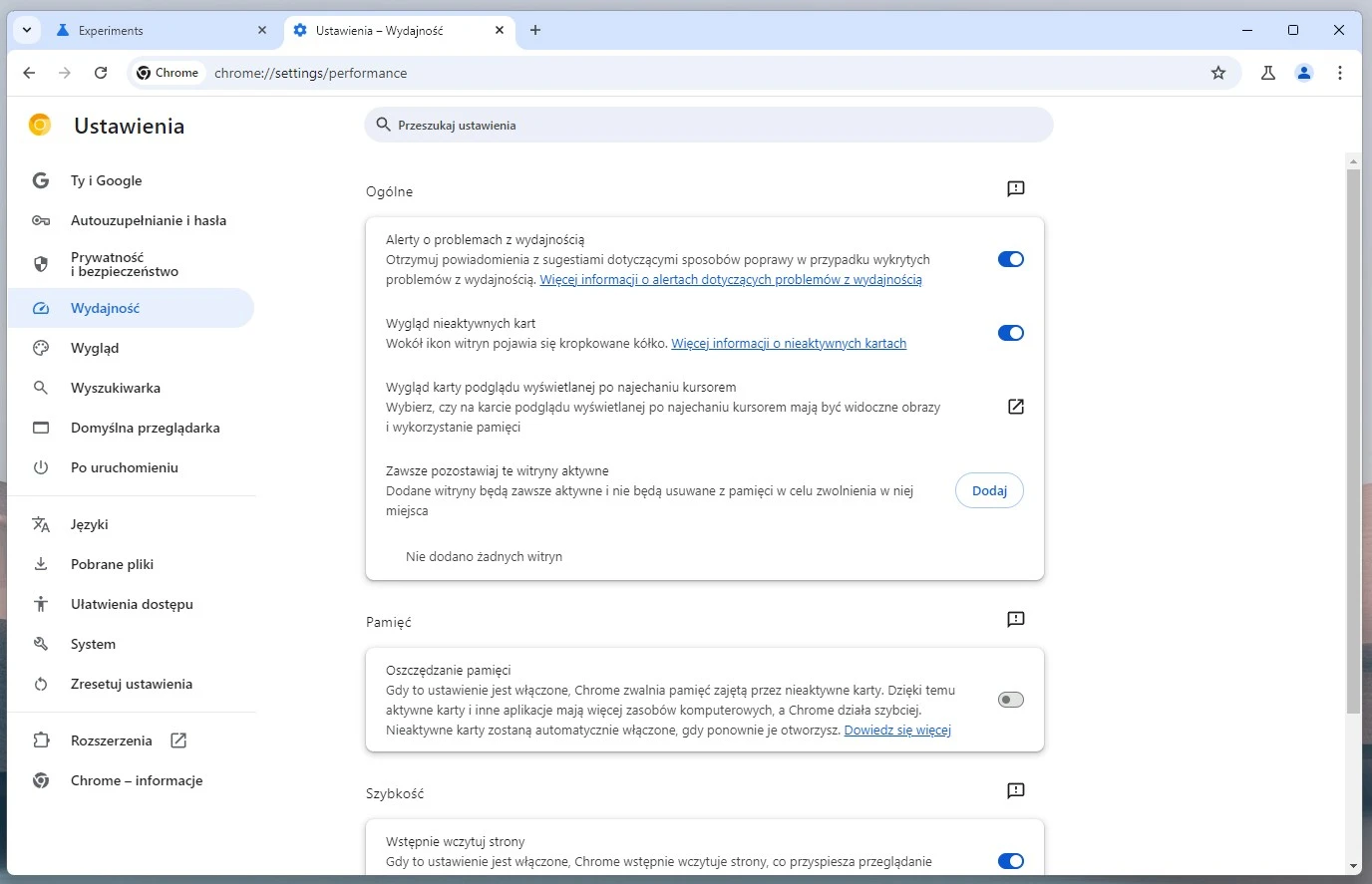Click the Przeszukaj ustawienia search field
Viewport: 1372px width, 884px height.
[x=708, y=125]
